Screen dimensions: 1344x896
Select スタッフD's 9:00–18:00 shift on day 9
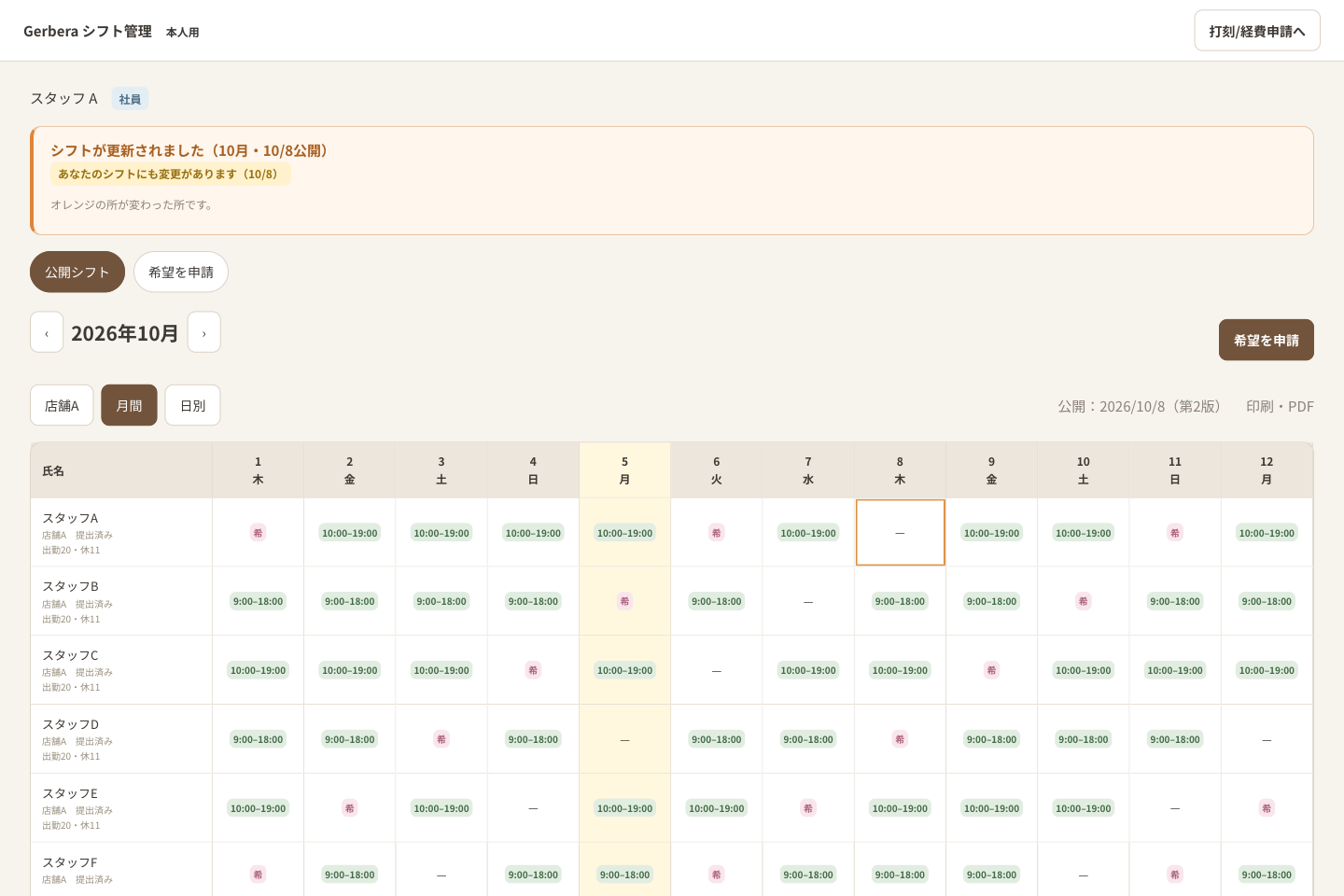click(992, 739)
